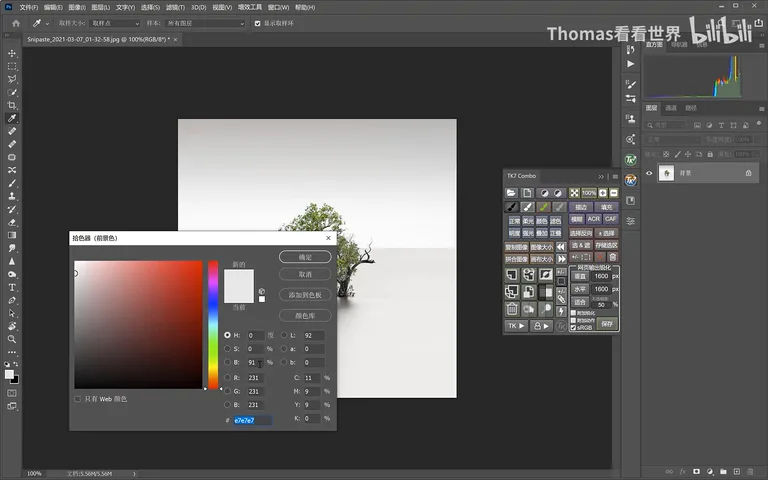The width and height of the screenshot is (768, 480).
Task: Switch to the 通道 tab
Action: tap(671, 108)
